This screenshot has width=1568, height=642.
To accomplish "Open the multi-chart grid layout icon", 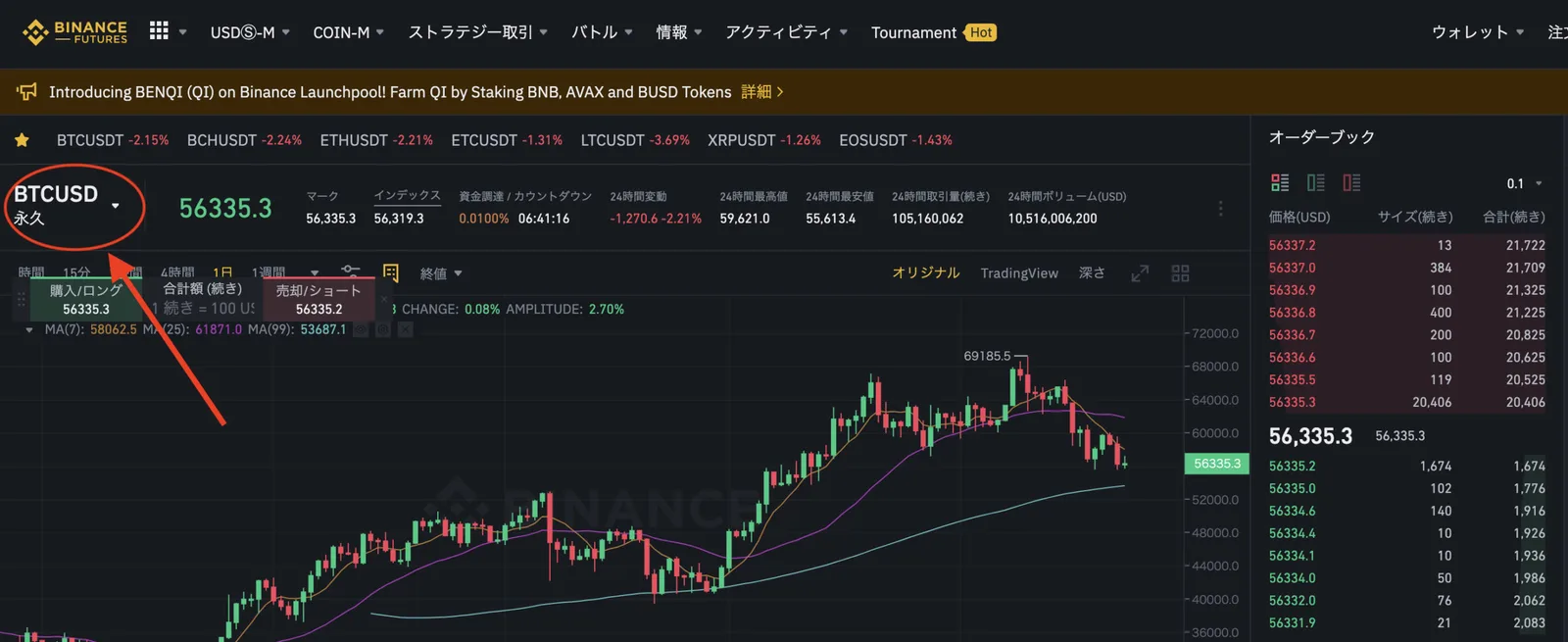I will 1180,273.
